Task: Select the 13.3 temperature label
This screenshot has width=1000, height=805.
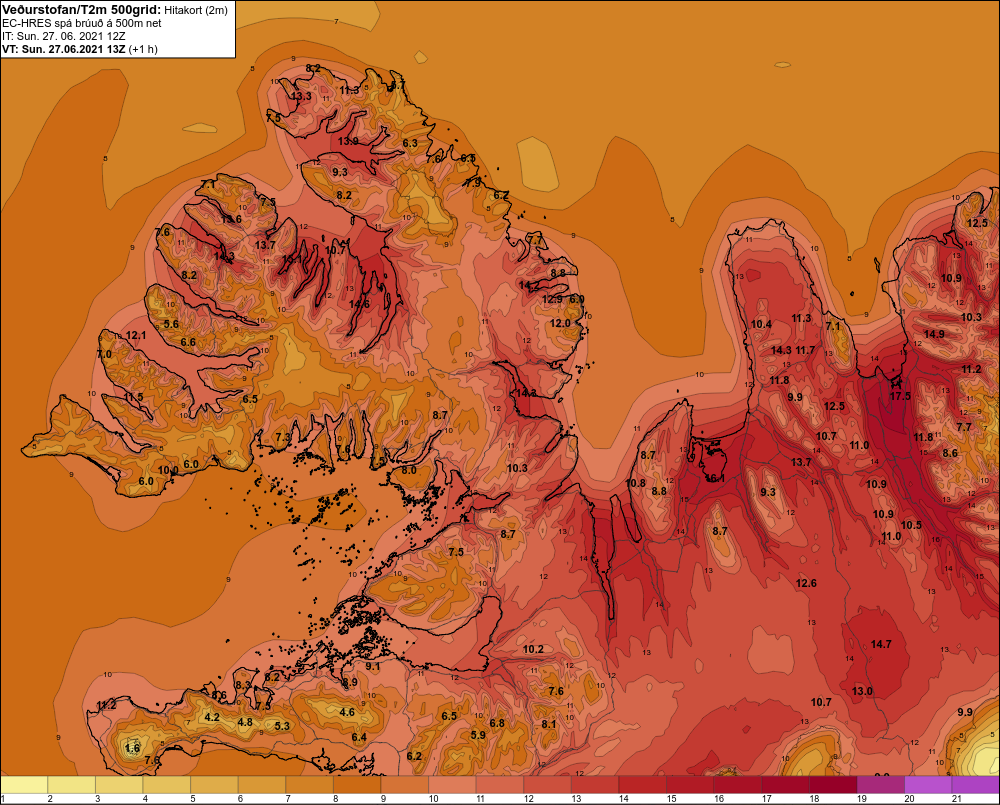Action: pos(301,96)
